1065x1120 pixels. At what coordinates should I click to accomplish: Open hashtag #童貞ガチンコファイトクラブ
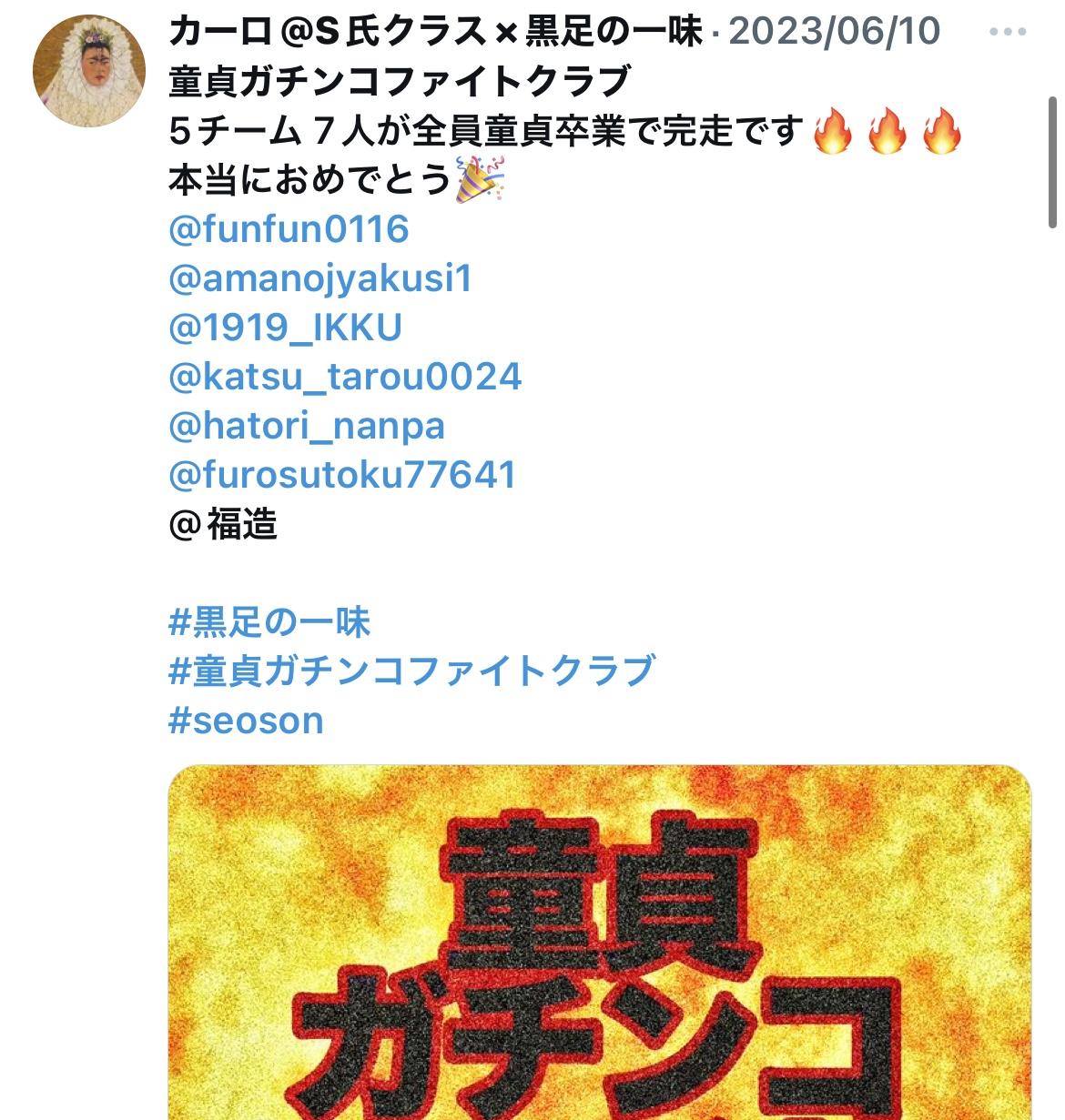[x=411, y=671]
